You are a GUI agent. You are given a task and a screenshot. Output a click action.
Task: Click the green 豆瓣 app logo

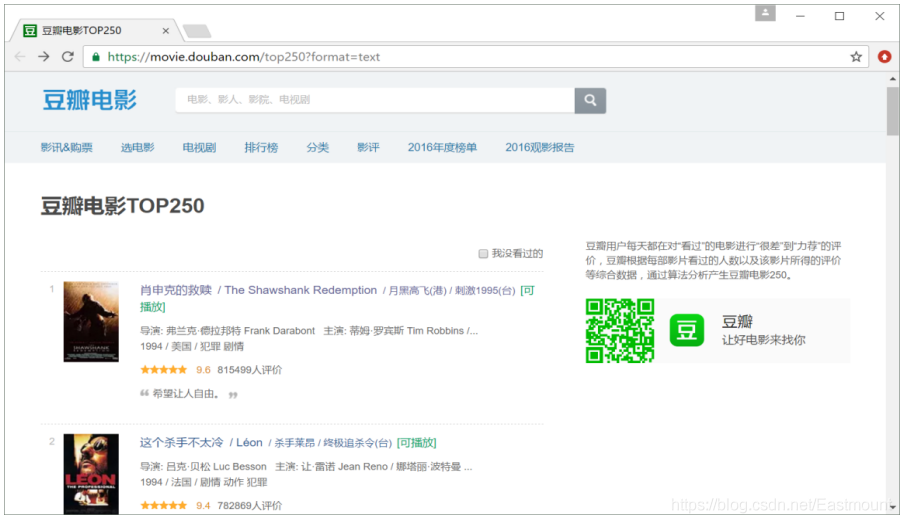point(686,330)
